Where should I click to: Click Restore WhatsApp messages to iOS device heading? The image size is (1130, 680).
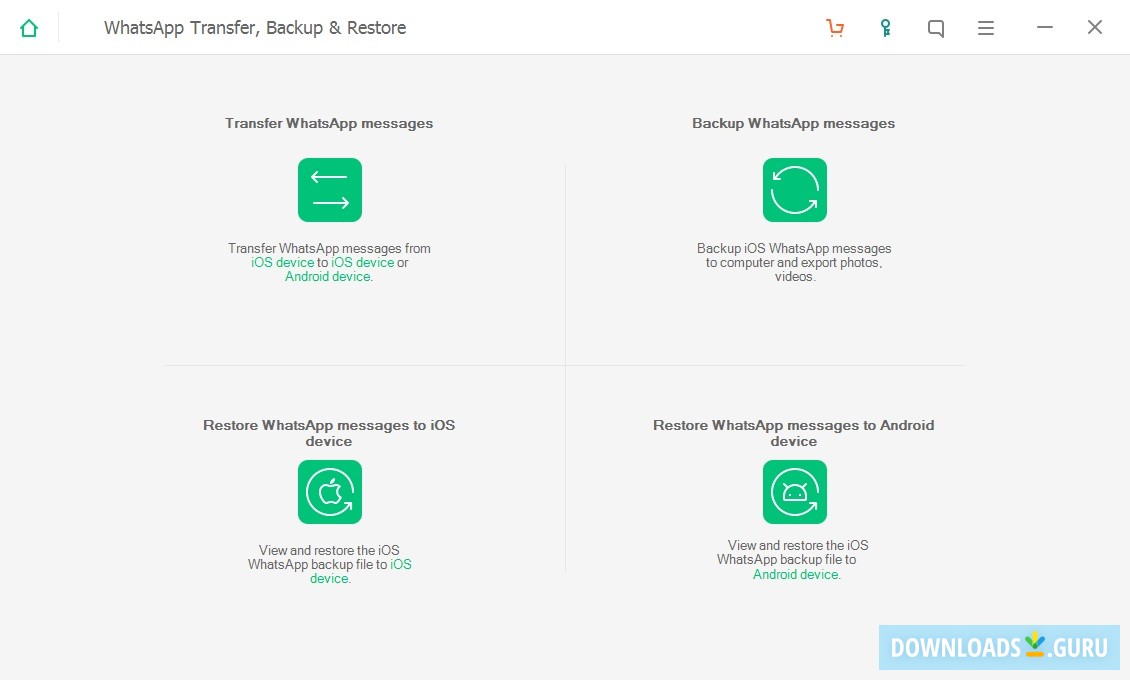tap(329, 433)
